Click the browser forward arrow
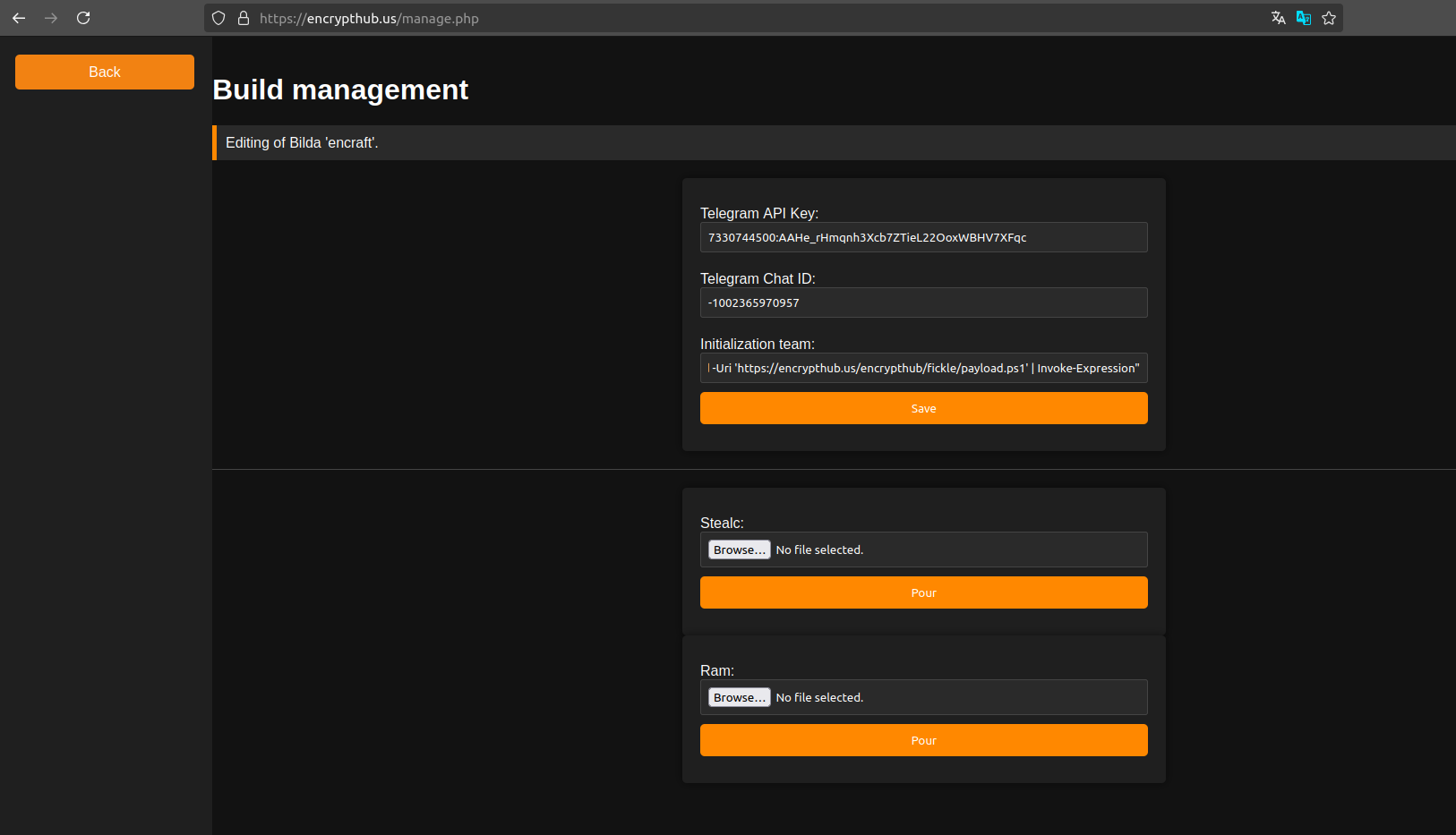Screen dimensions: 1456x835 pos(51,17)
